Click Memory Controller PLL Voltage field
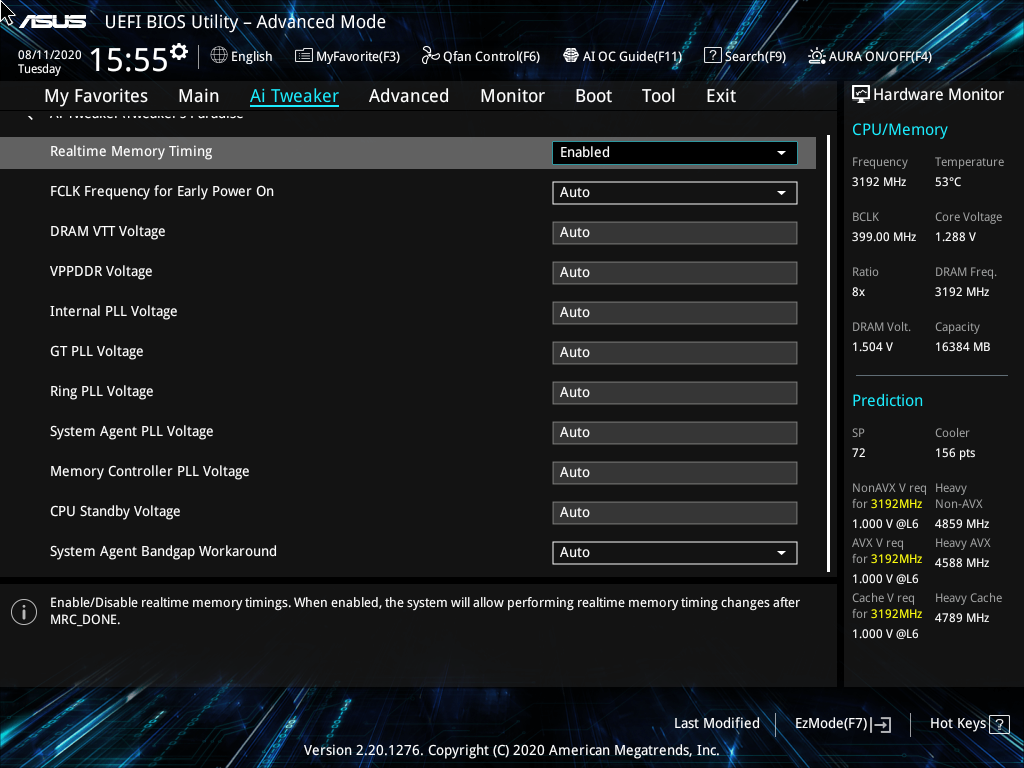 (x=675, y=472)
